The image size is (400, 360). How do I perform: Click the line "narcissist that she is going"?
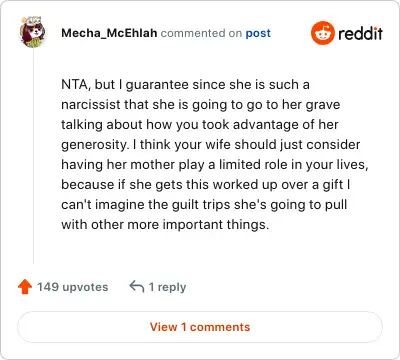point(201,105)
